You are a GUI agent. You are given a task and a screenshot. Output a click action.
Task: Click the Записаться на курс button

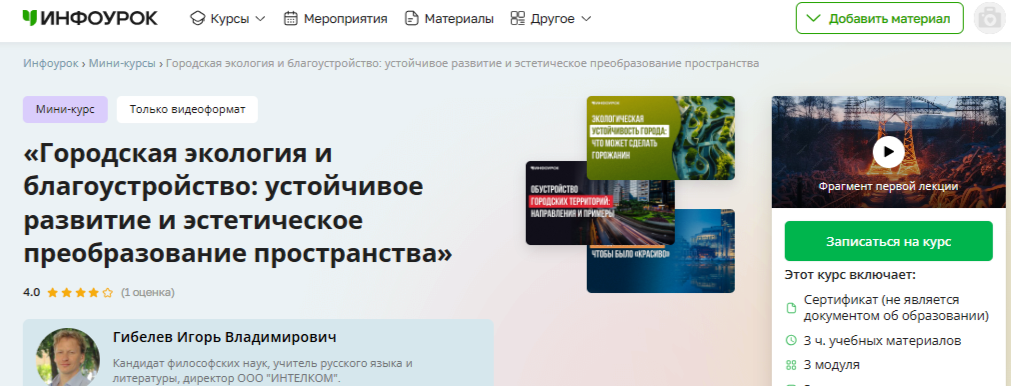(x=888, y=242)
